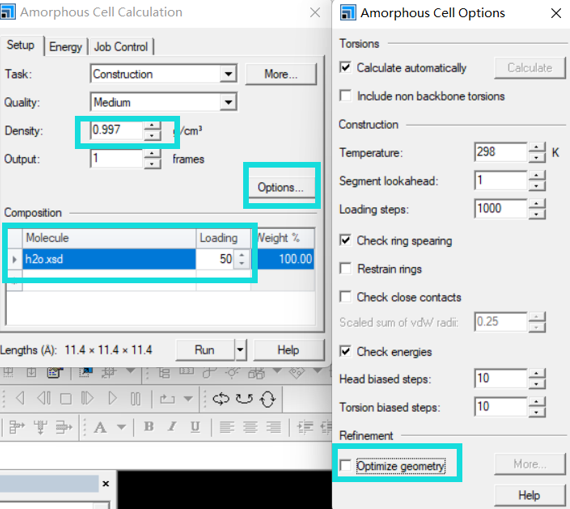
Task: Enable Optimize geometry checkbox
Action: (345, 465)
